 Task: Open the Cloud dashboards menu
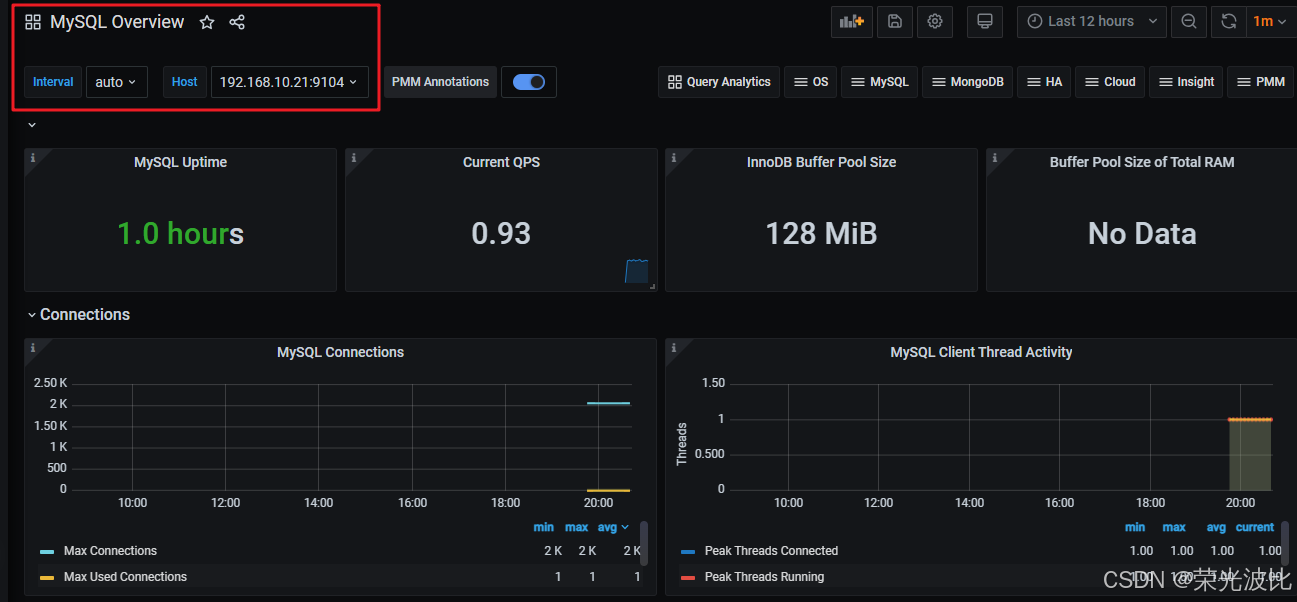[x=1109, y=82]
